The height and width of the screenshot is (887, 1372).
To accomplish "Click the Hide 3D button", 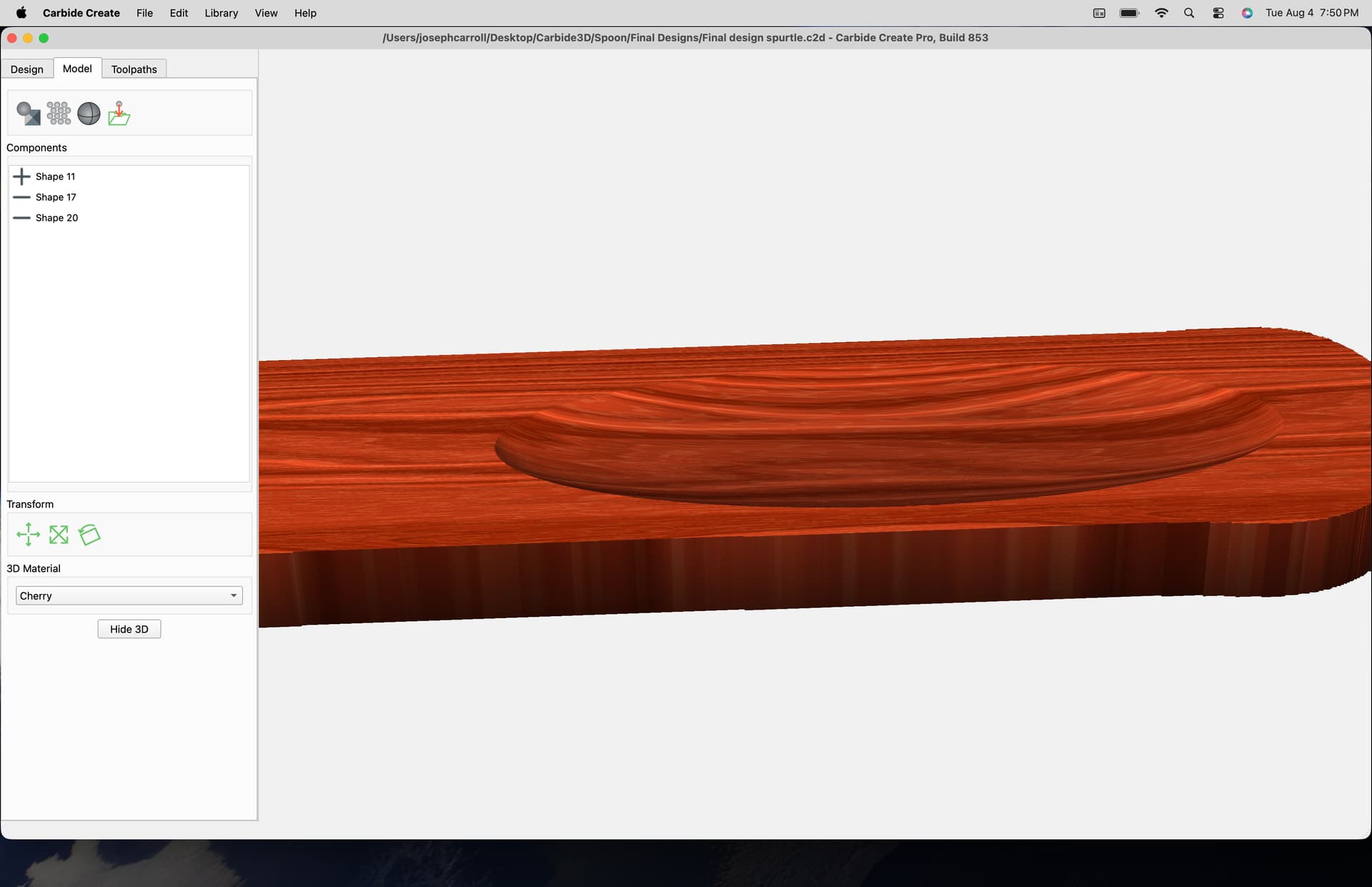I will (129, 629).
